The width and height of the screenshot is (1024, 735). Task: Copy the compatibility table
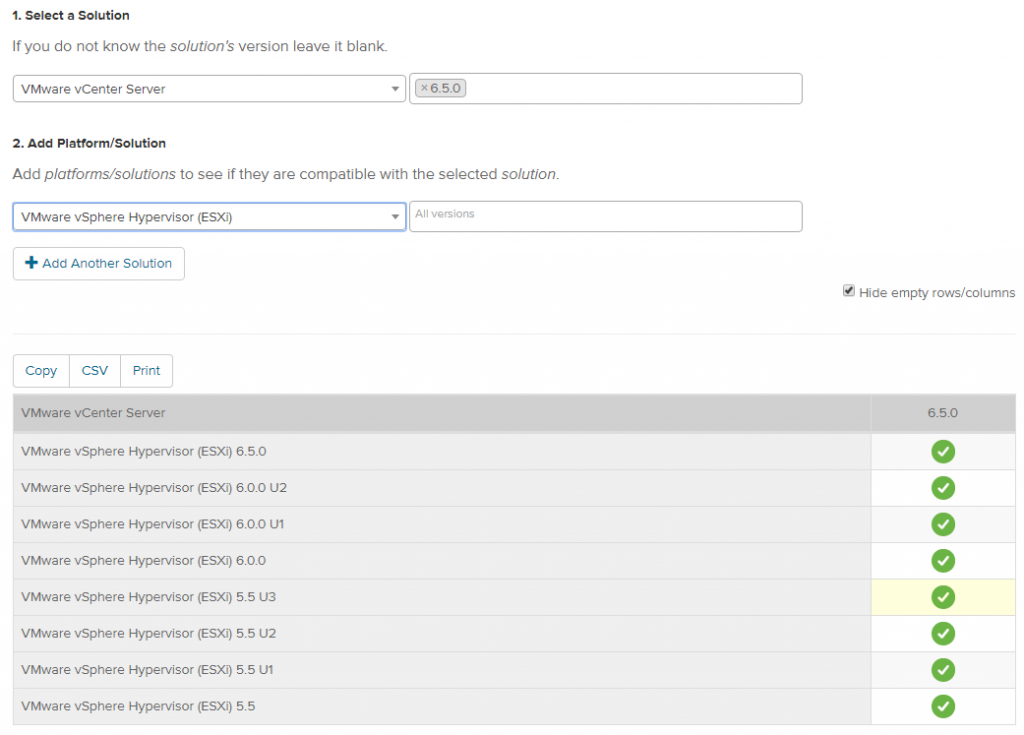[x=41, y=371]
